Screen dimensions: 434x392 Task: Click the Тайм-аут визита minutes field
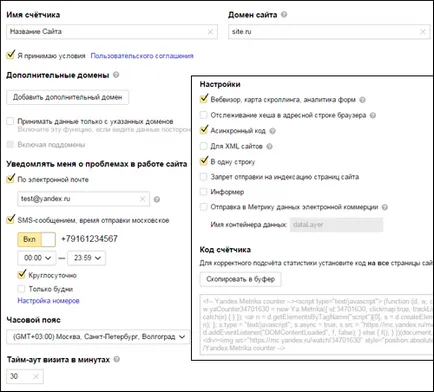pos(25,376)
